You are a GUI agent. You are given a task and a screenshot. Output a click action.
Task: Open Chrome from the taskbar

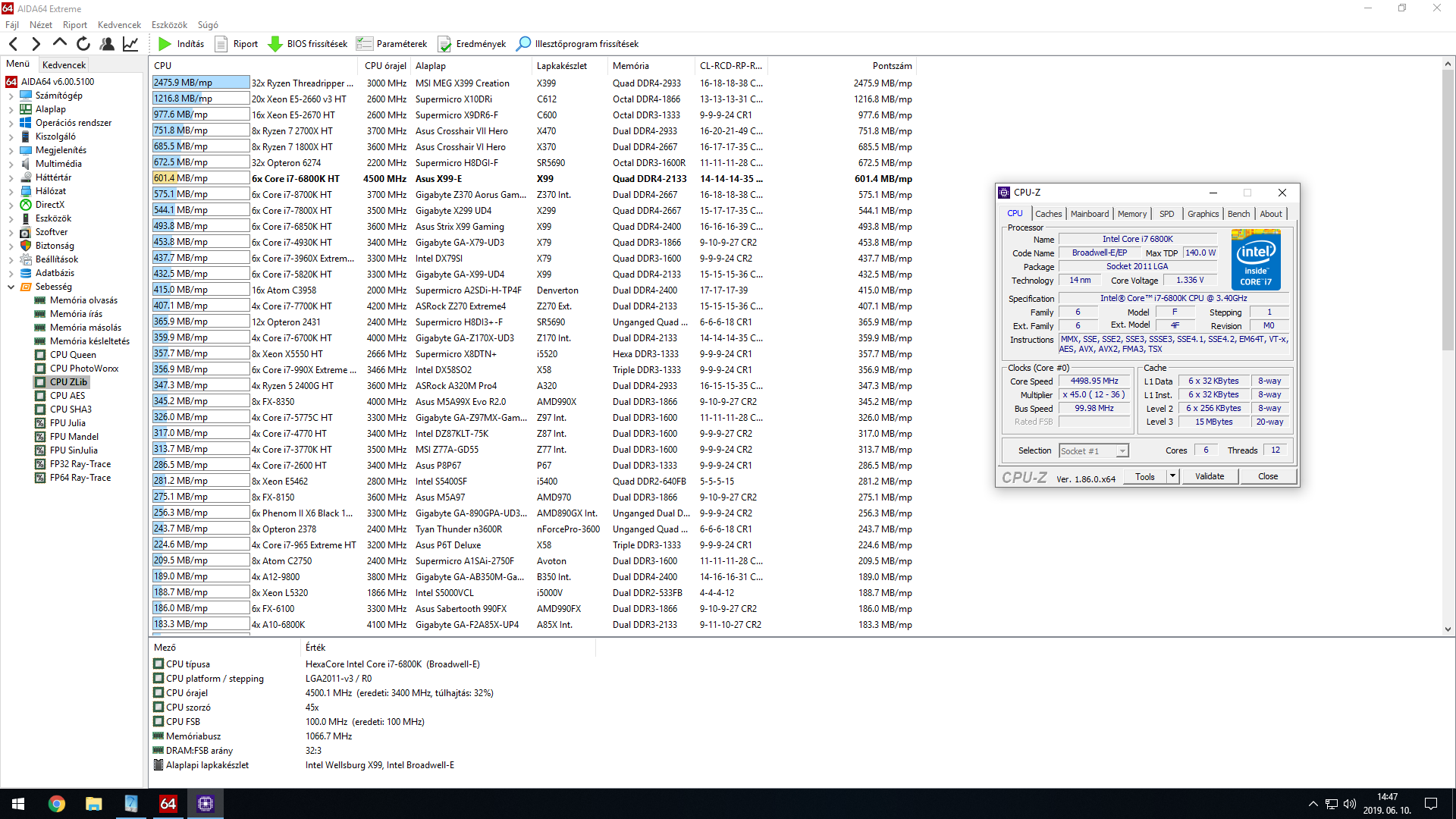click(x=57, y=804)
